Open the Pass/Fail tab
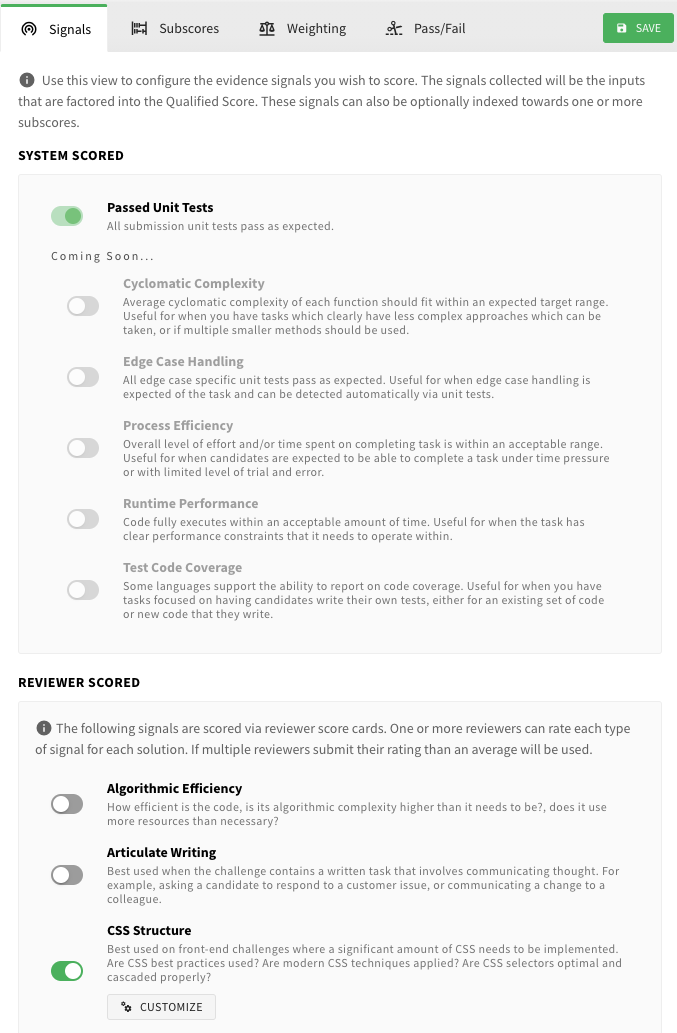 click(x=425, y=29)
